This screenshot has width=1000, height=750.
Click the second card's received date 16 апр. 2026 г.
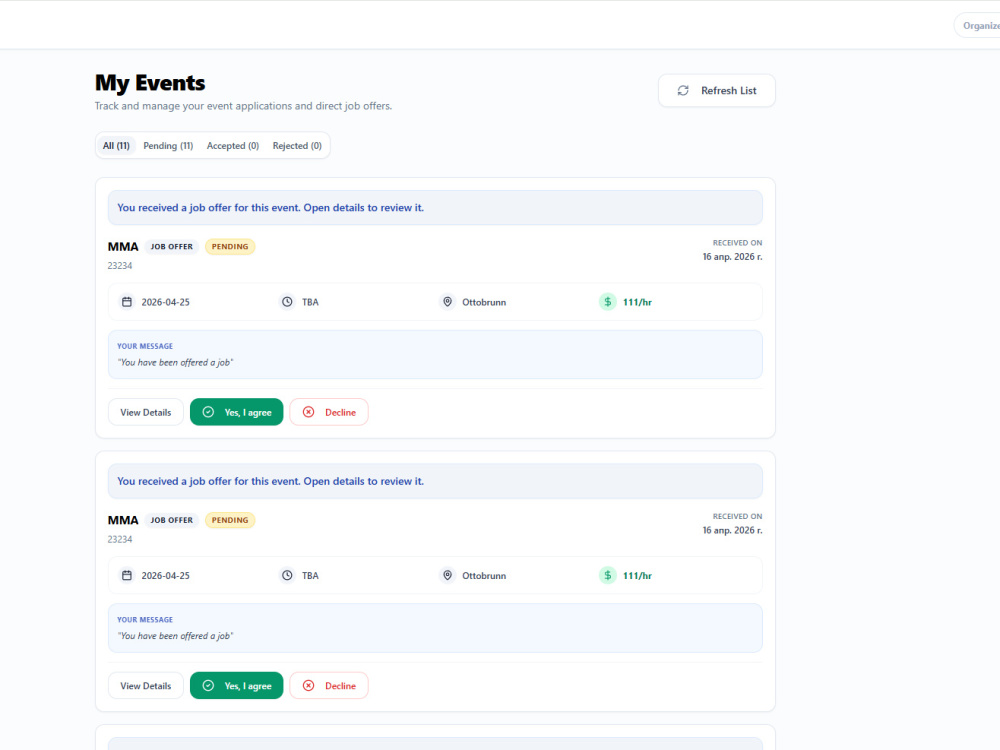[732, 531]
